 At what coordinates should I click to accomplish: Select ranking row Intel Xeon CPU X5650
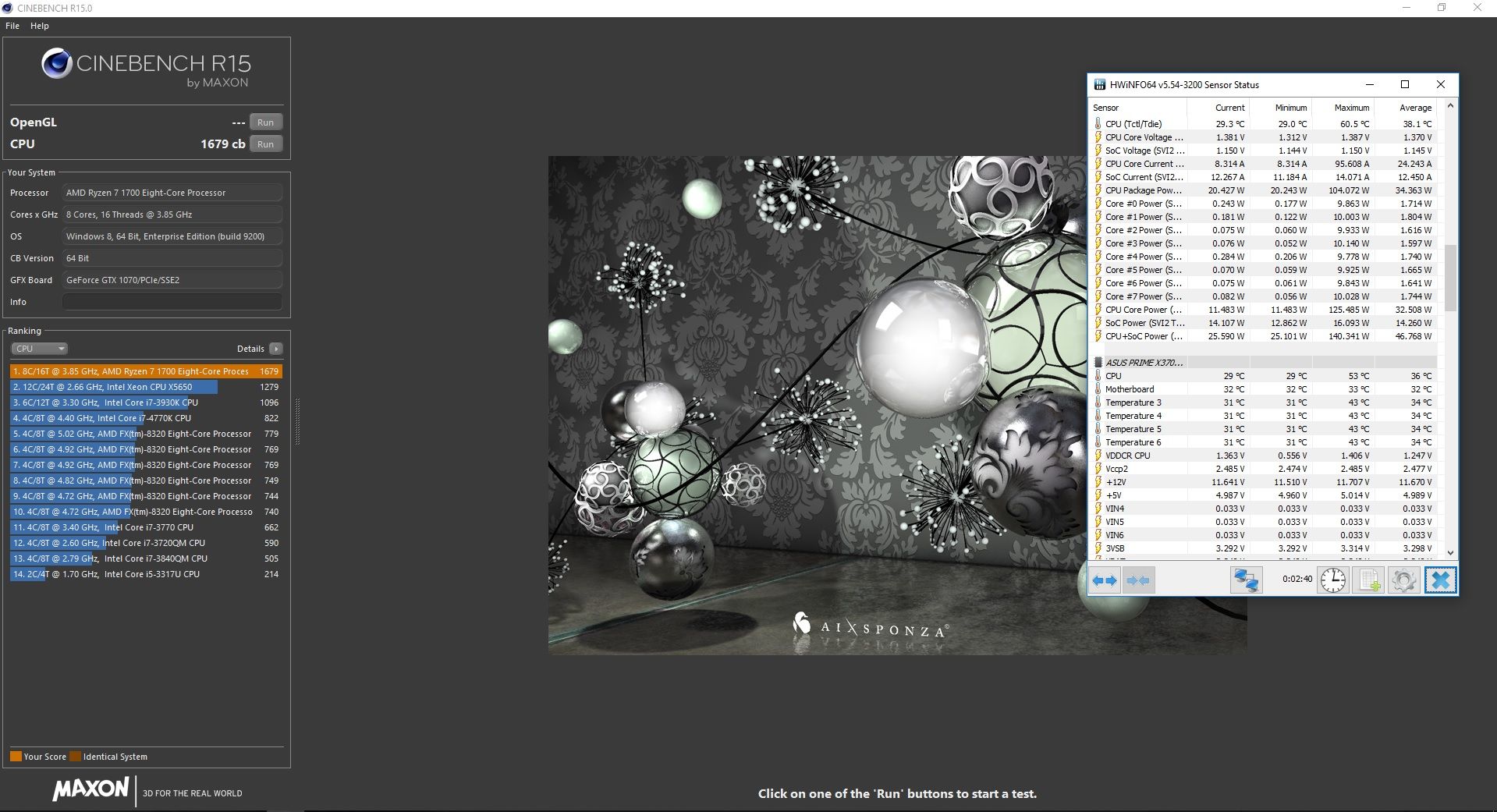click(x=146, y=387)
